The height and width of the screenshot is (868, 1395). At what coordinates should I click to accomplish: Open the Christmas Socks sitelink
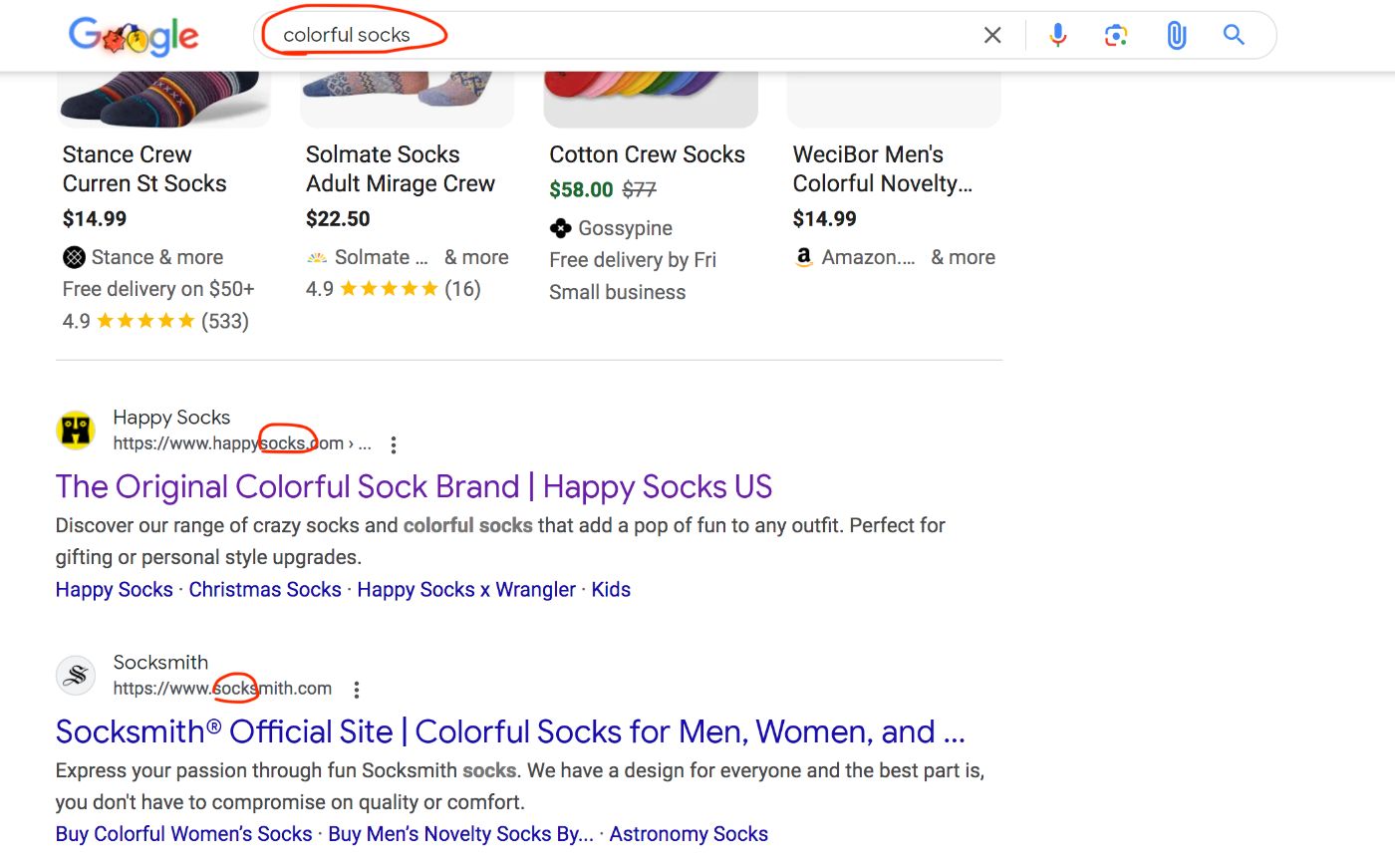click(265, 590)
